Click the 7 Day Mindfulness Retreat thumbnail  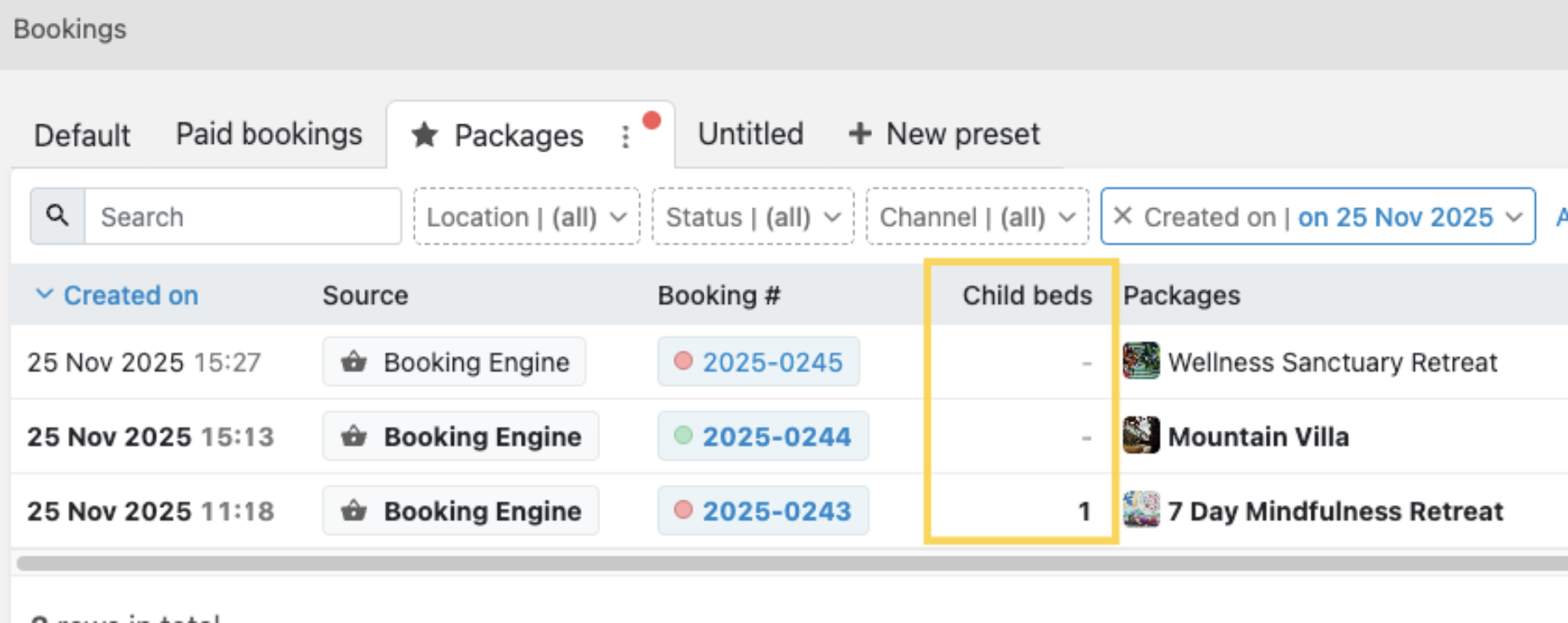[x=1140, y=510]
